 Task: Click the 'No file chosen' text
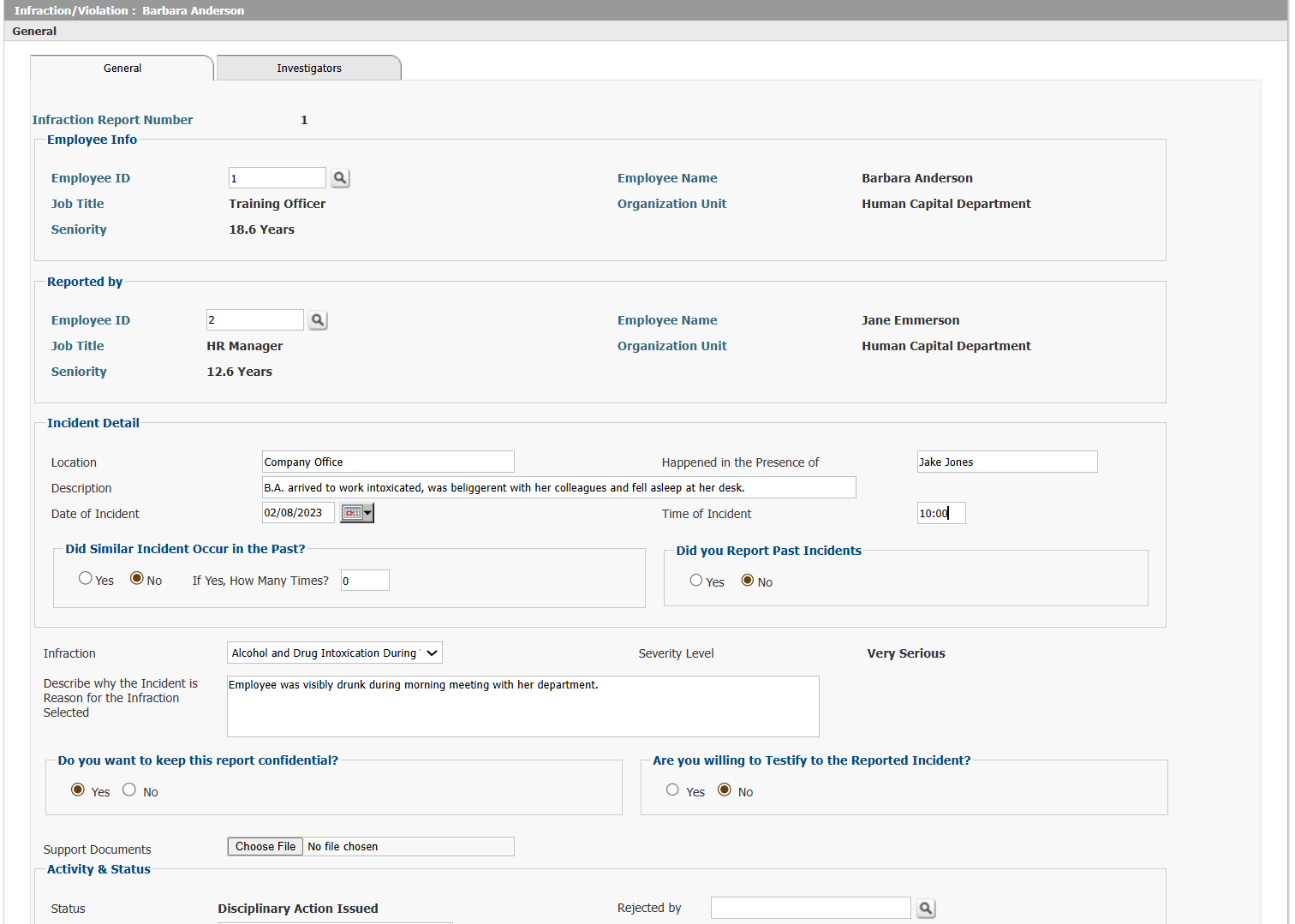[343, 846]
